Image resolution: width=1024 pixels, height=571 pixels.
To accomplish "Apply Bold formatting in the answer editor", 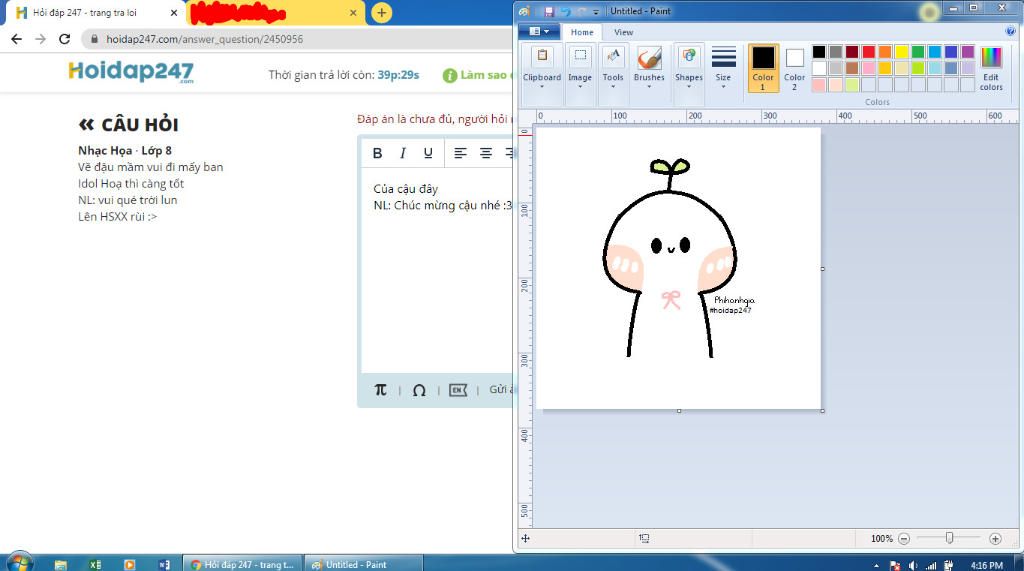I will click(377, 153).
